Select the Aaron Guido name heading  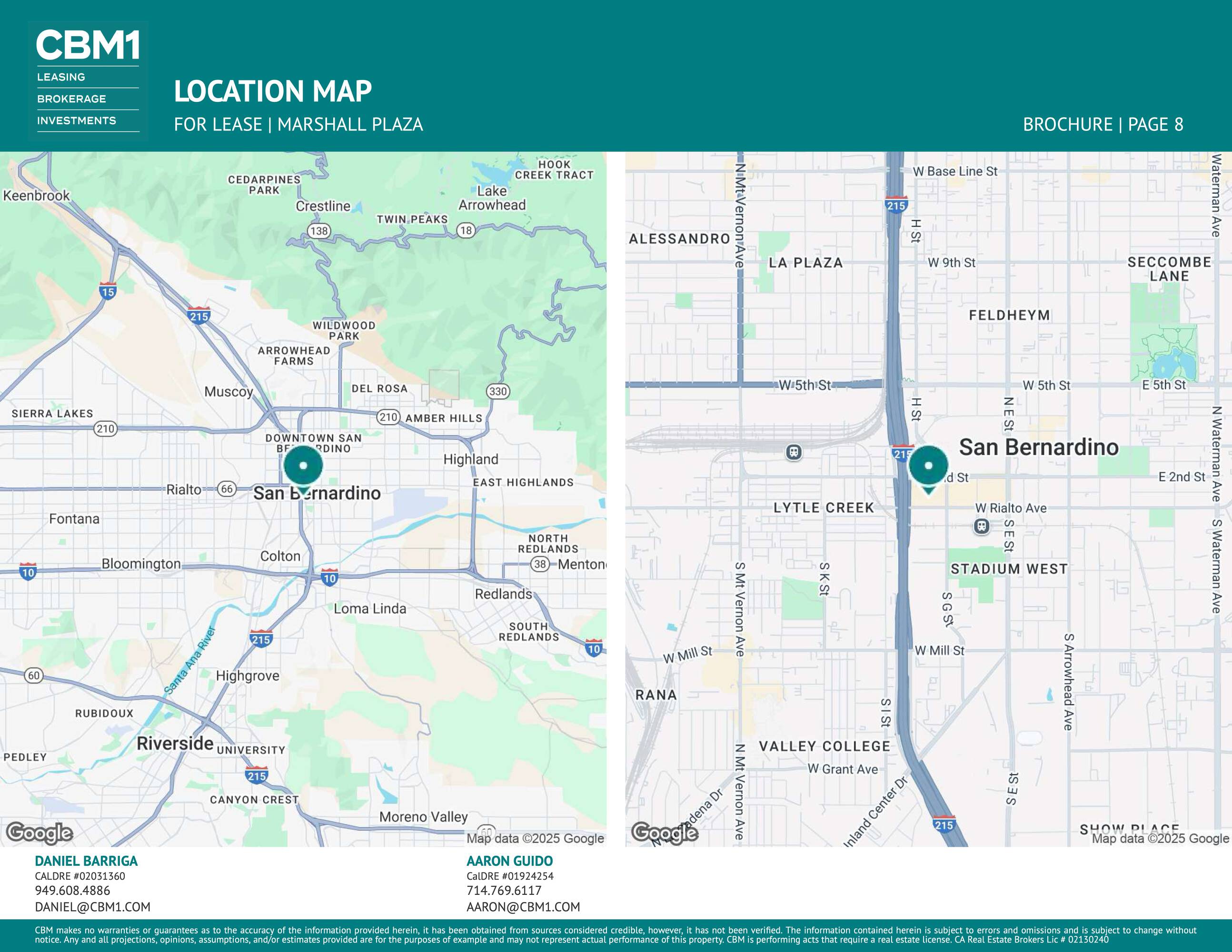pos(509,861)
